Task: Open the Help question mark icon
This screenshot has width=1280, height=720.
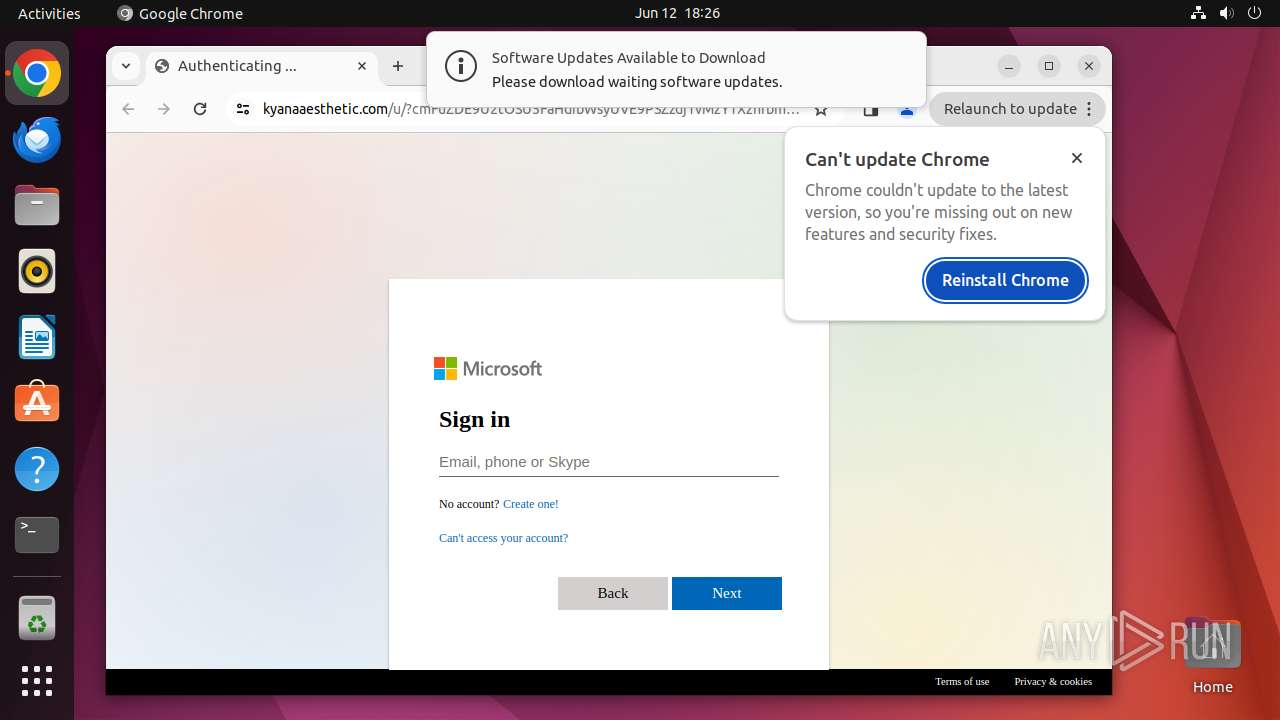Action: (37, 468)
